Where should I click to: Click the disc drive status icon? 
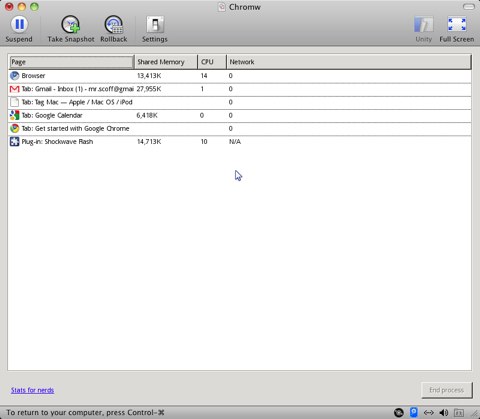(399, 413)
